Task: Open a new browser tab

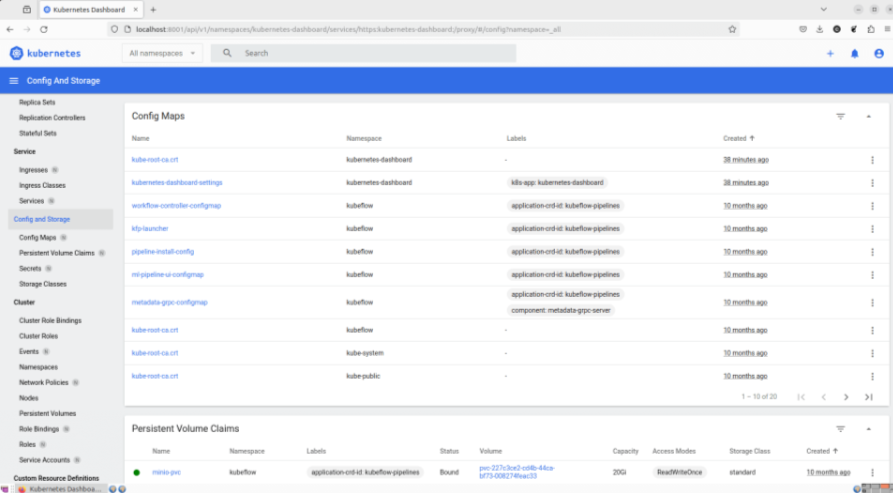Action: 153,10
